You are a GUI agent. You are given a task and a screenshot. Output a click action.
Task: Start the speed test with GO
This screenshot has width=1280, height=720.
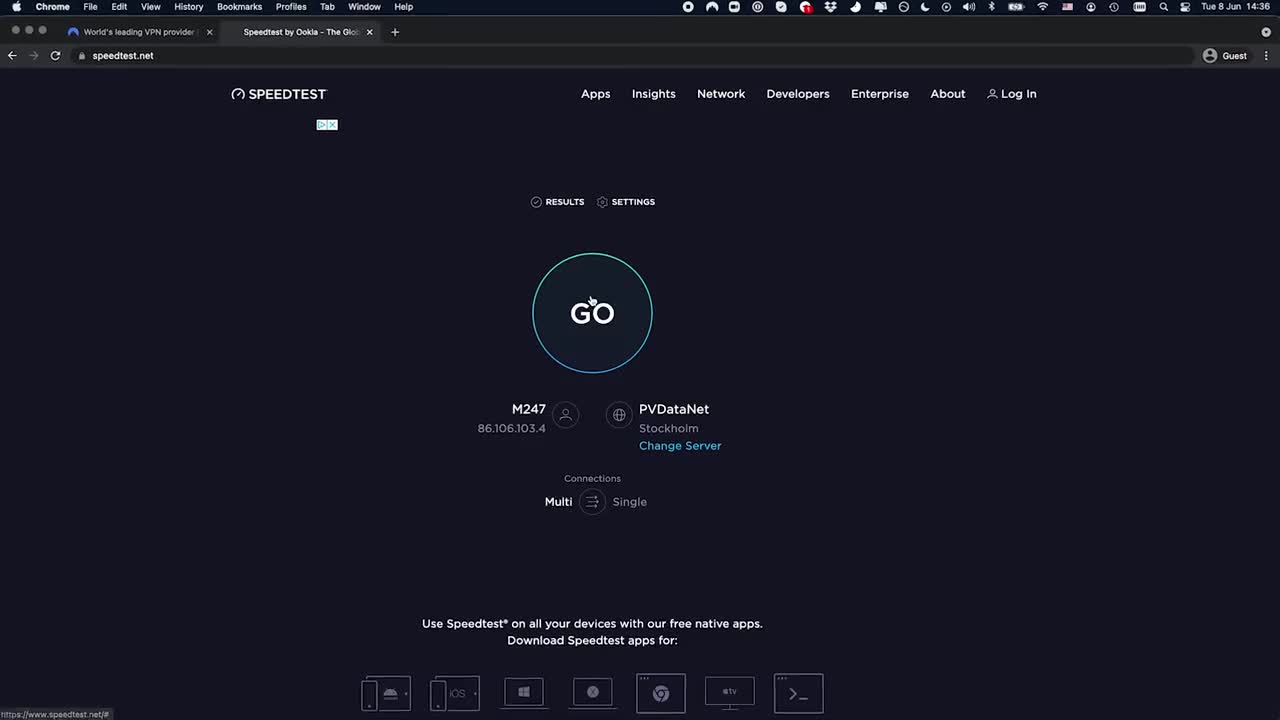[592, 313]
